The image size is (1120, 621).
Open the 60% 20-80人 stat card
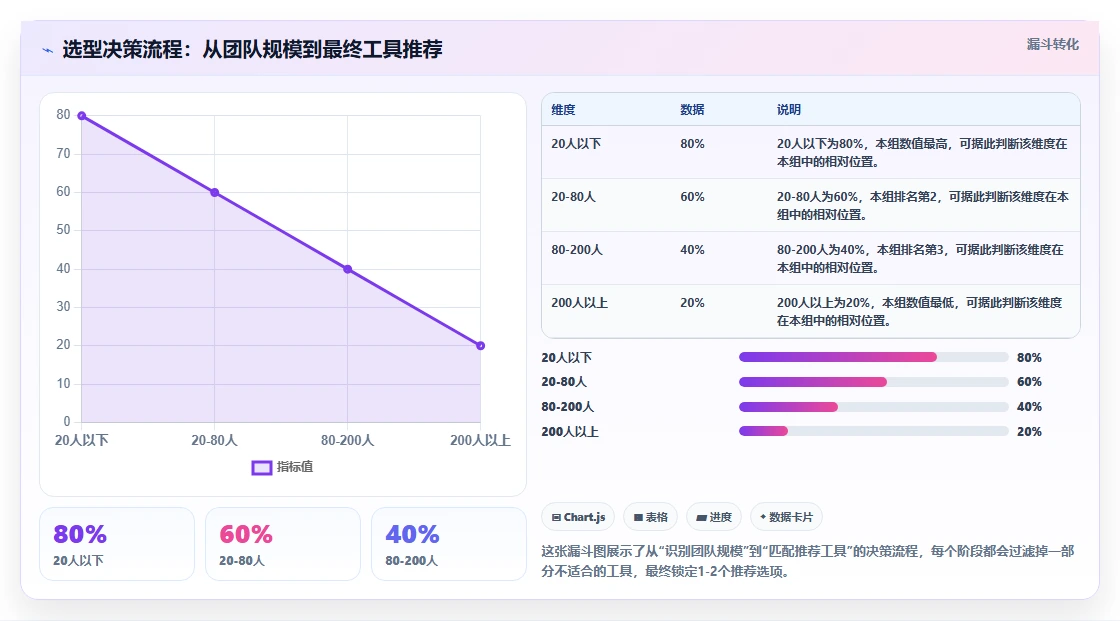[283, 544]
